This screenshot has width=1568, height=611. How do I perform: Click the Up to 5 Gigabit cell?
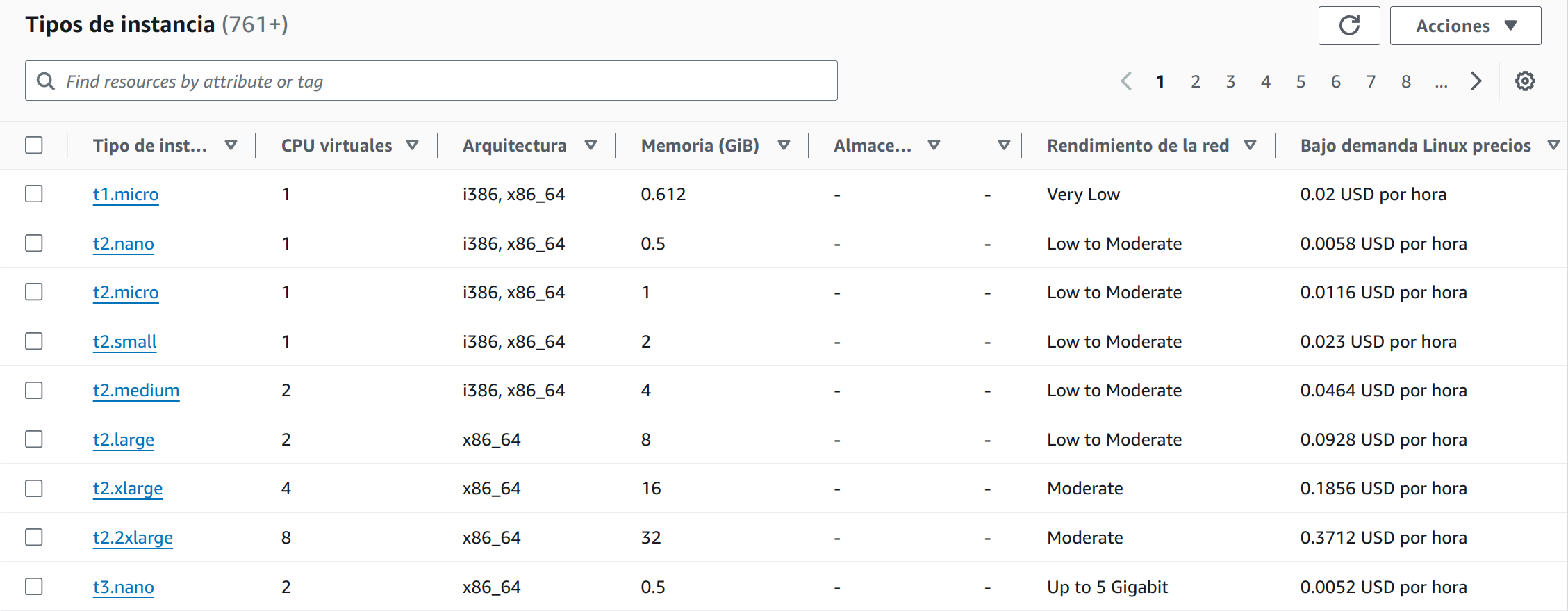click(x=1107, y=587)
